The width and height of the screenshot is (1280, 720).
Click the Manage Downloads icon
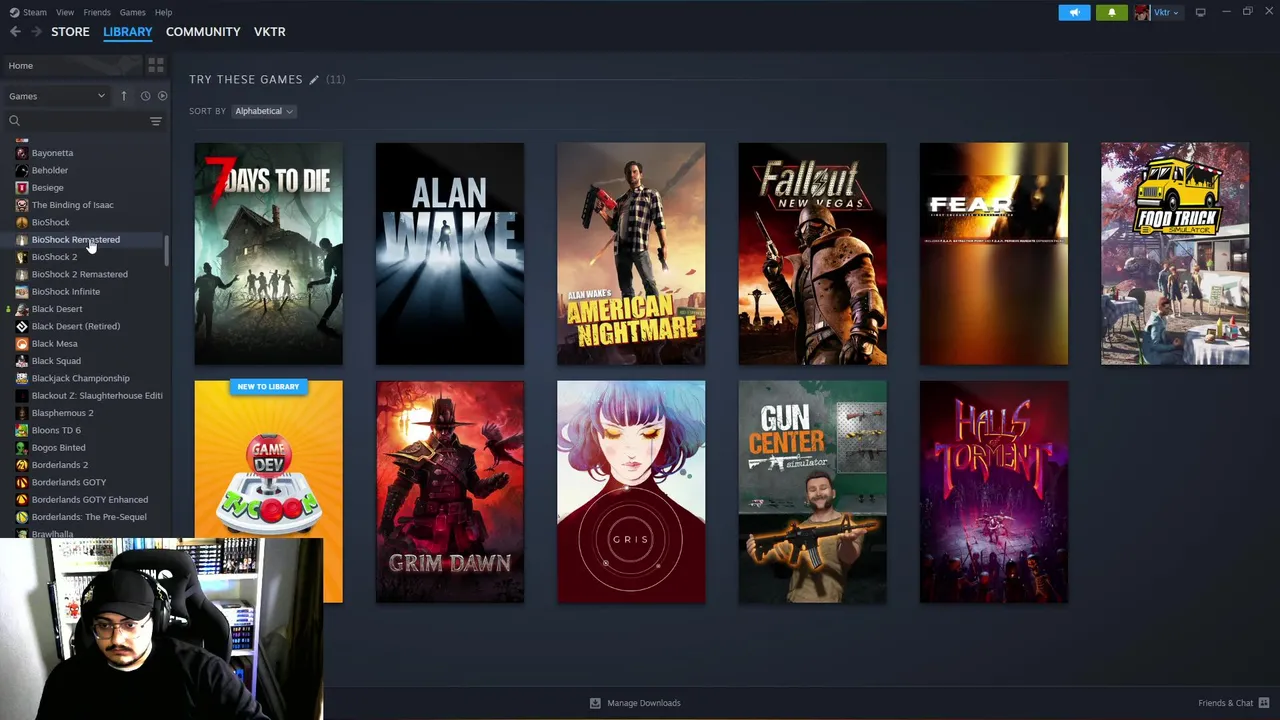tap(595, 703)
